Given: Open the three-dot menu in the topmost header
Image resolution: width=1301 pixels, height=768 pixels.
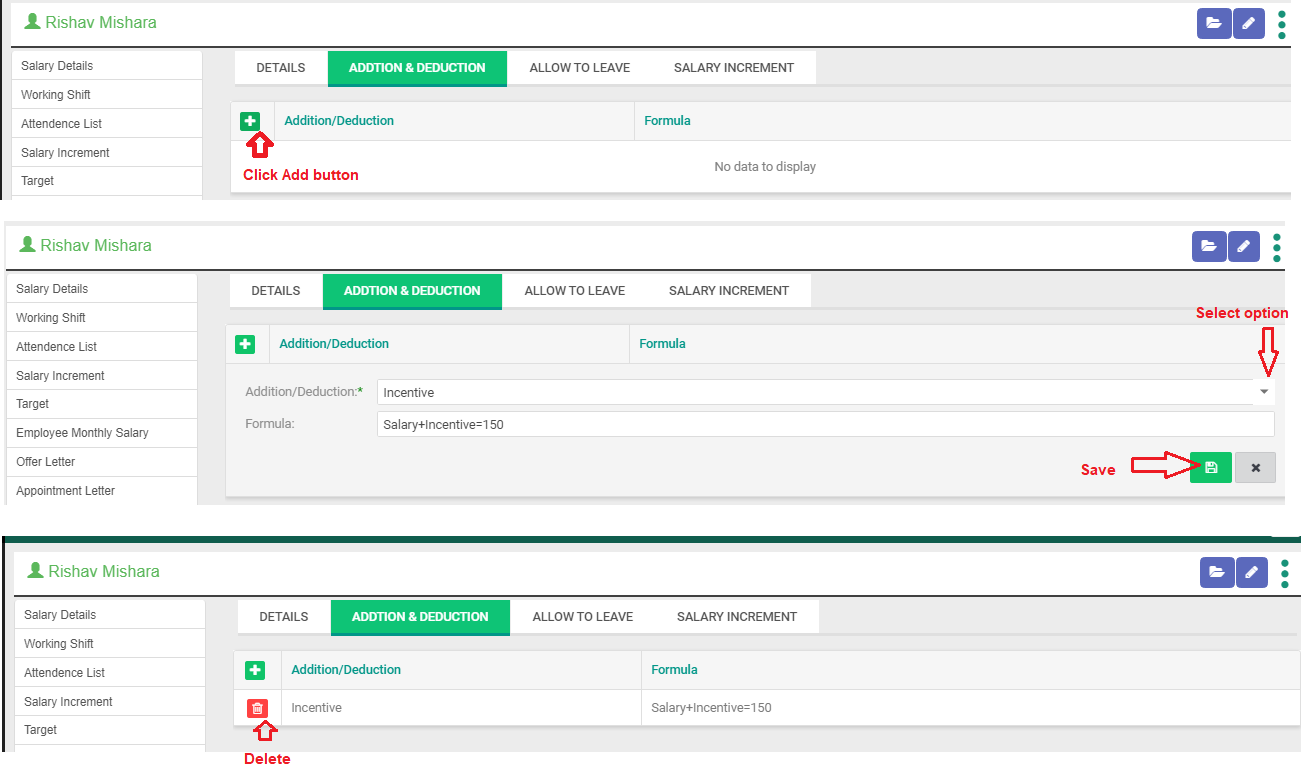Looking at the screenshot, I should (x=1281, y=24).
